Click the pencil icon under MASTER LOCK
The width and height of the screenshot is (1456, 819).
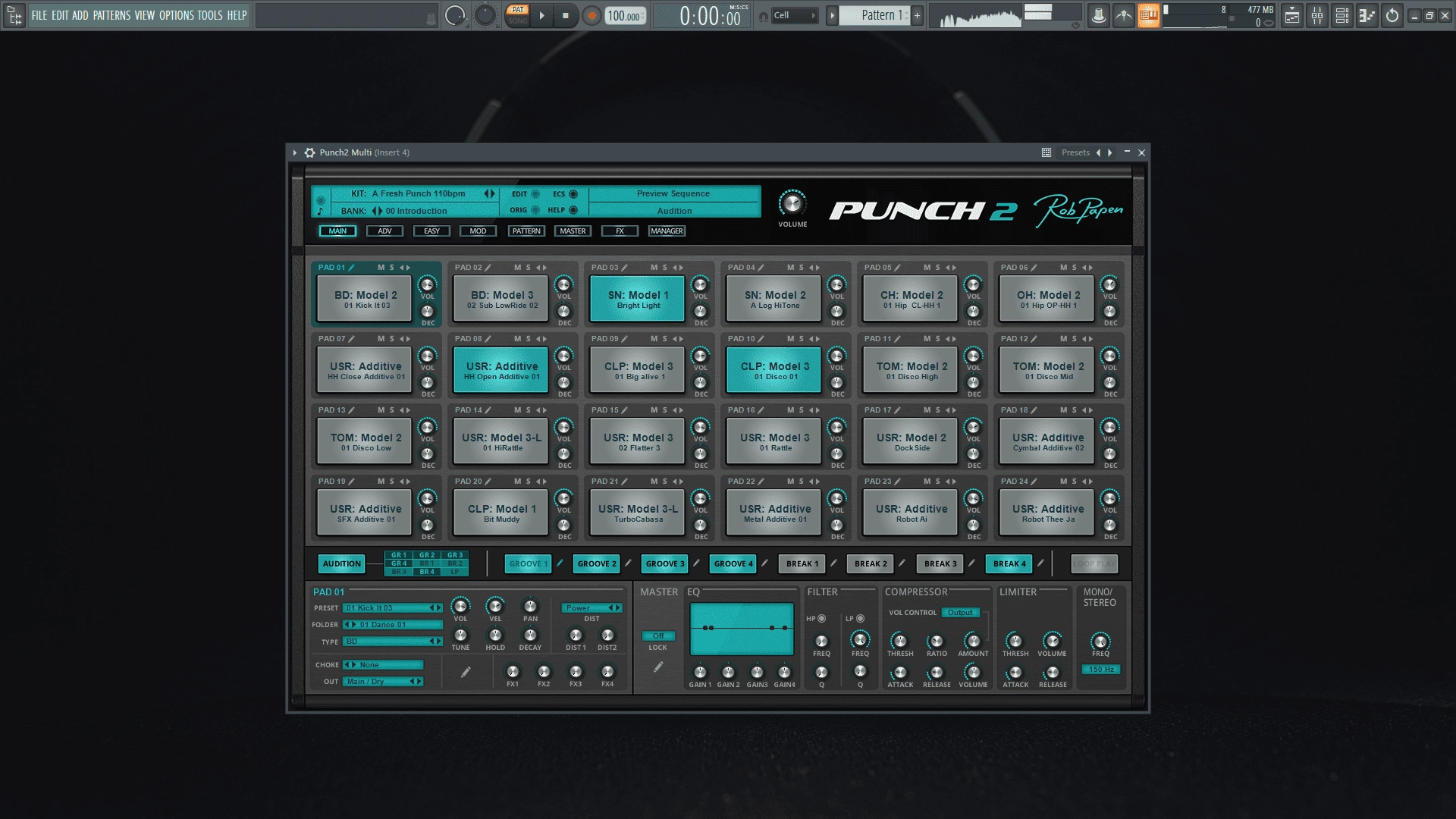tap(658, 667)
